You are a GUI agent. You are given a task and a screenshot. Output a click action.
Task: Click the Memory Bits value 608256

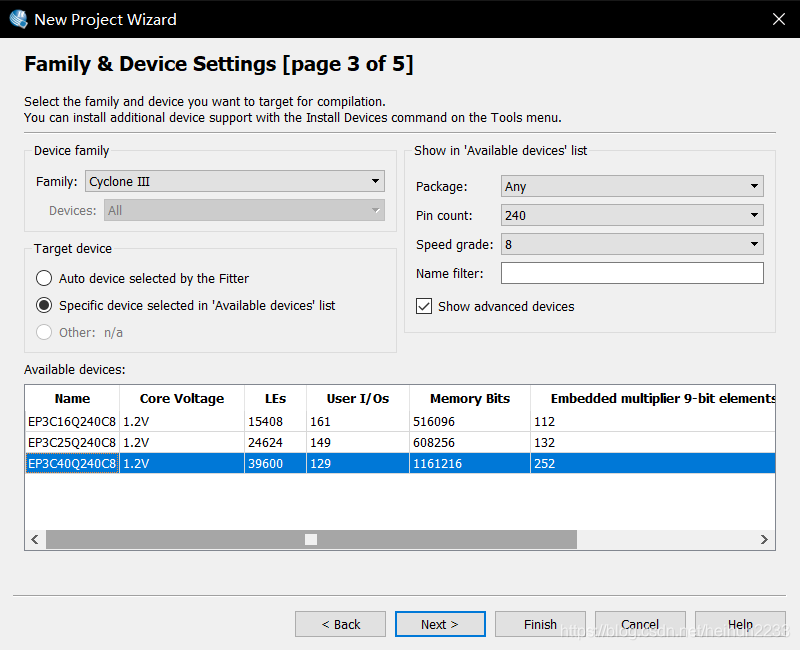point(434,442)
